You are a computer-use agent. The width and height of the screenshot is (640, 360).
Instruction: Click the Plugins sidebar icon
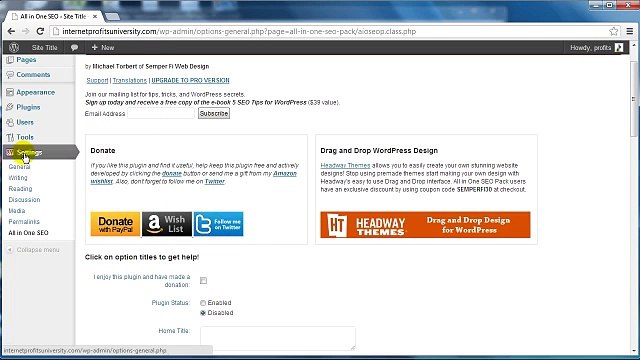point(10,107)
